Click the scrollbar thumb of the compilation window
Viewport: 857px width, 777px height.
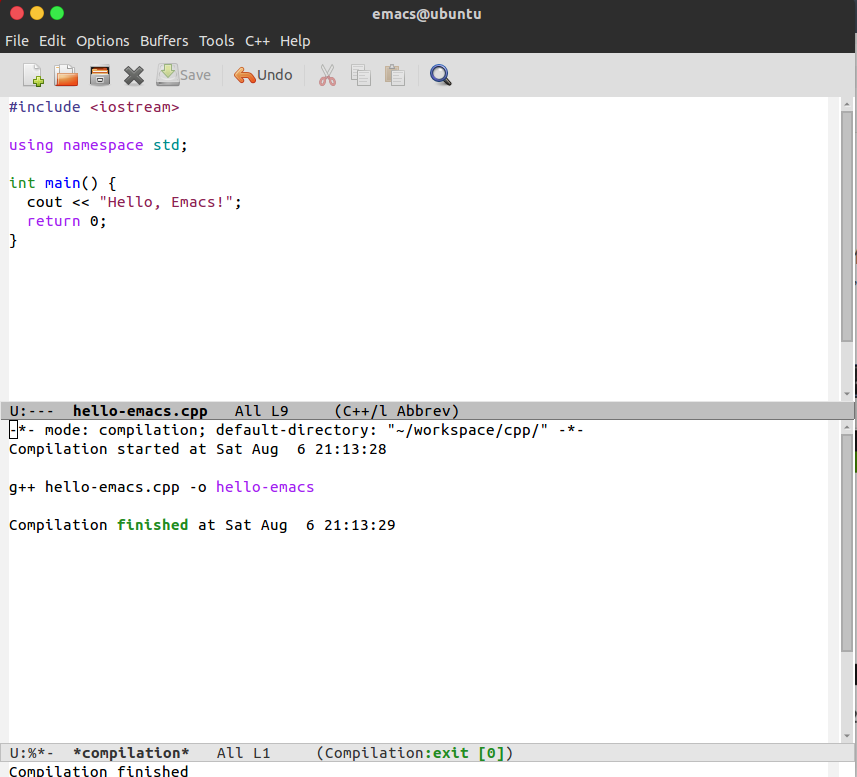click(x=847, y=543)
